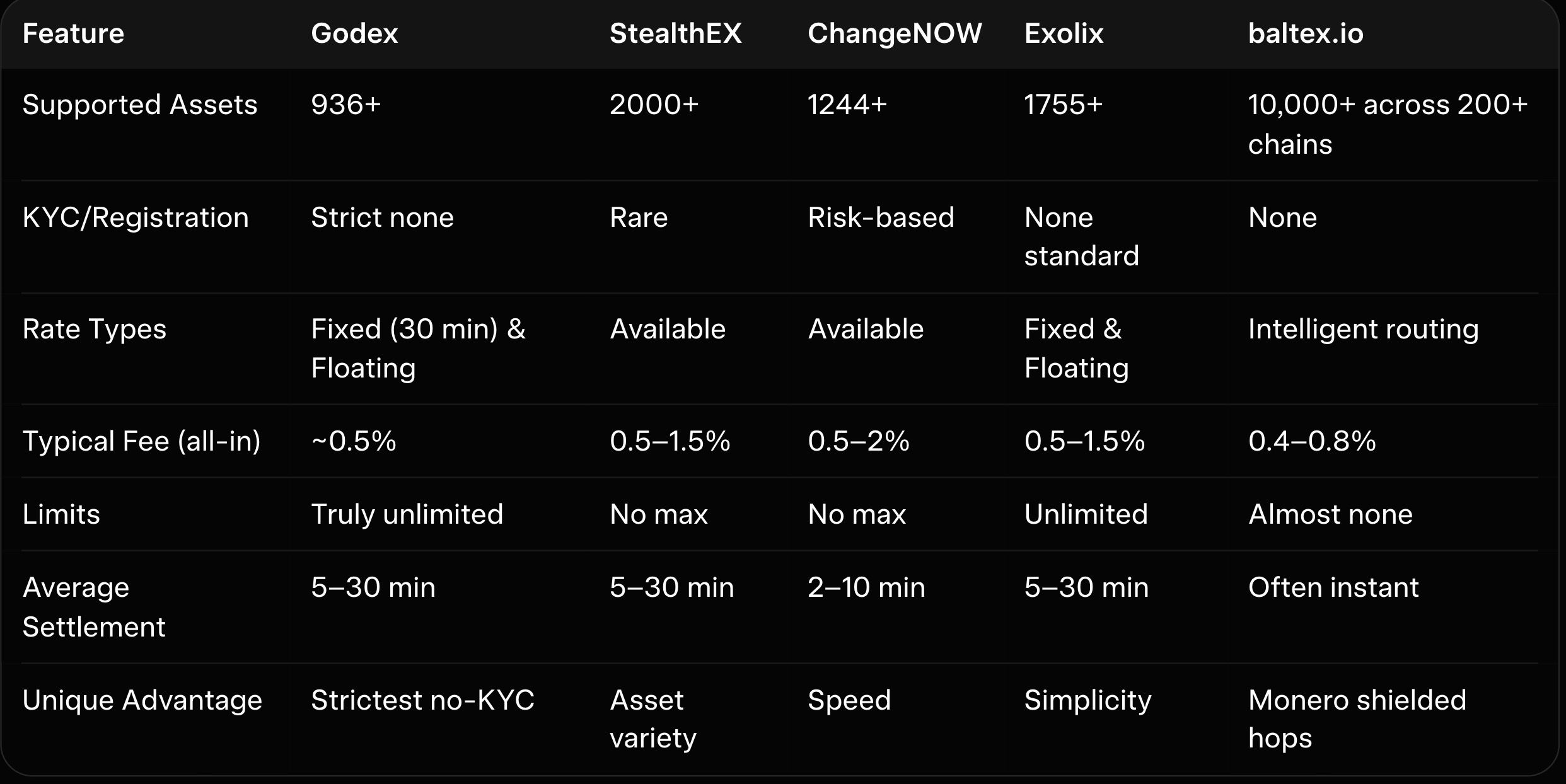Select the Limits row label

click(x=61, y=514)
